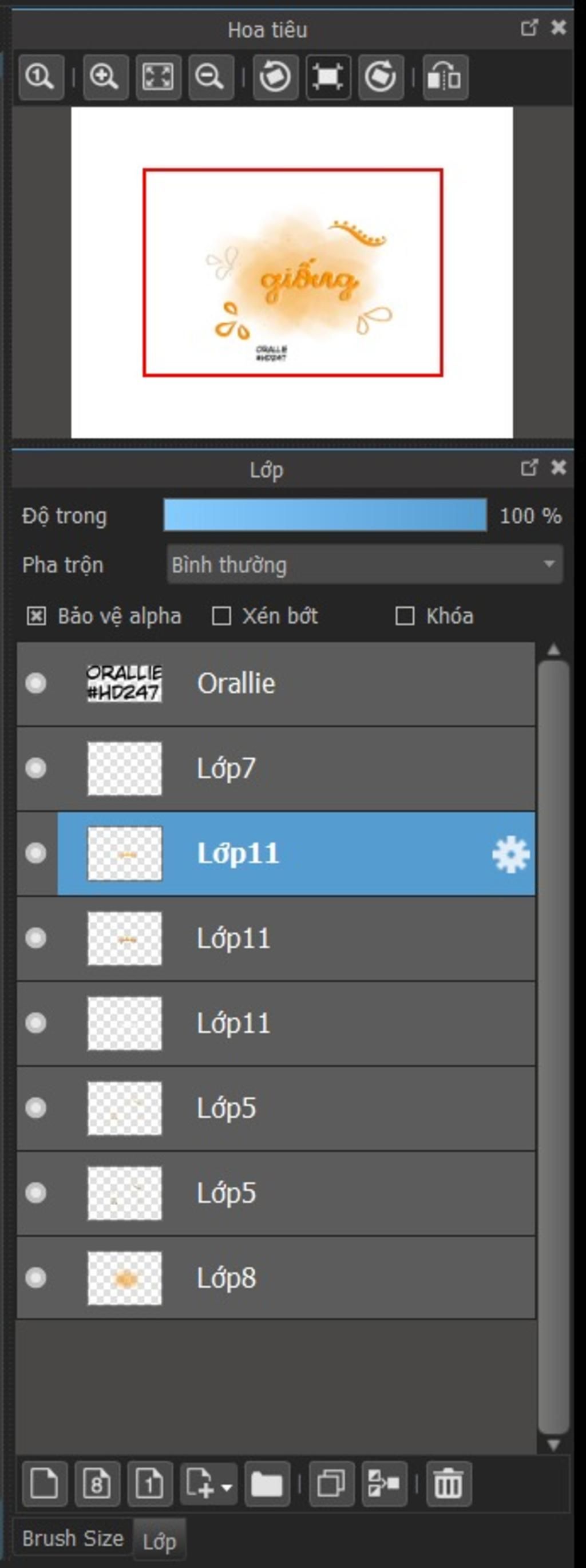Screen dimensions: 586x1568
Task: Create a new layer folder
Action: click(267, 1483)
